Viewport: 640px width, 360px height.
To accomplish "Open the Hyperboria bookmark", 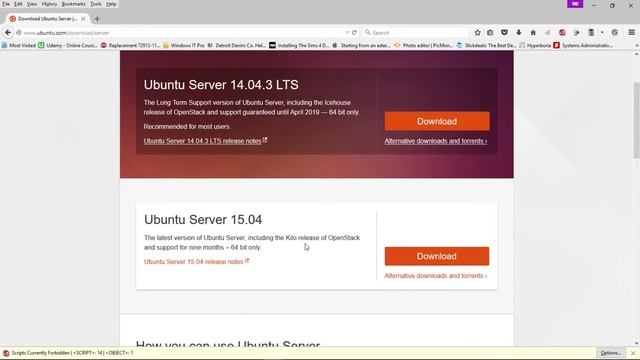I will (535, 45).
